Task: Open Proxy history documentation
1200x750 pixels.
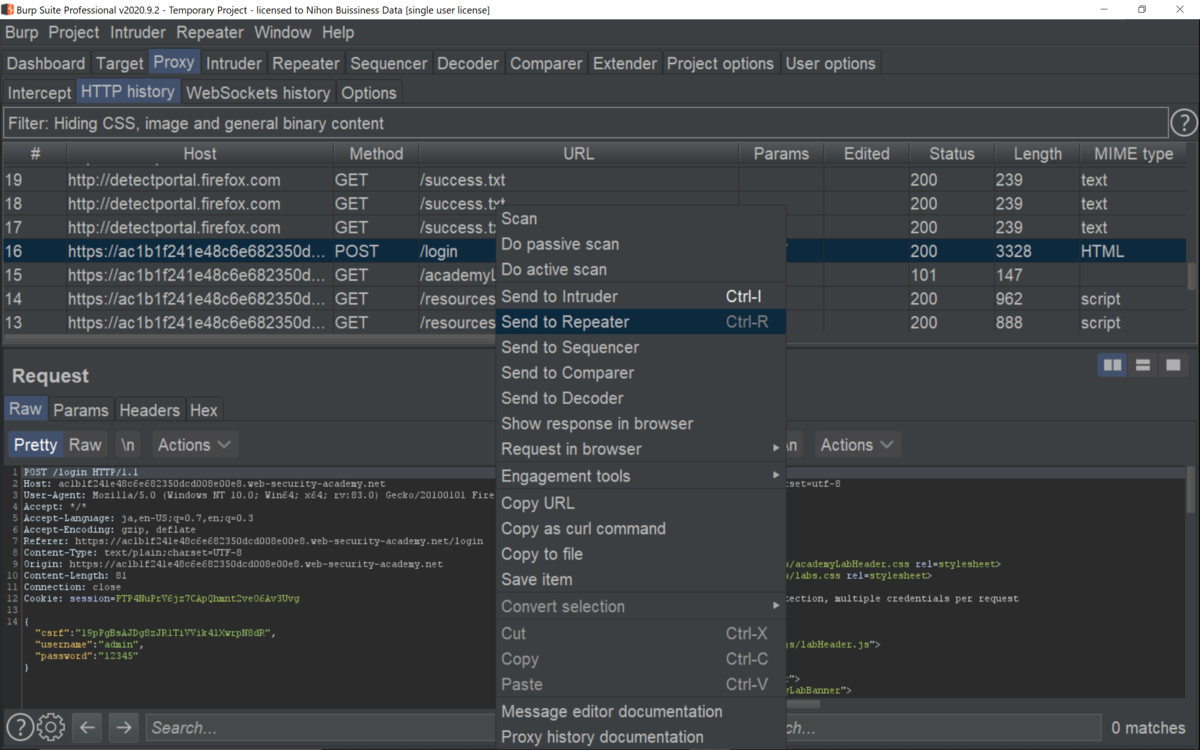Action: (641, 737)
